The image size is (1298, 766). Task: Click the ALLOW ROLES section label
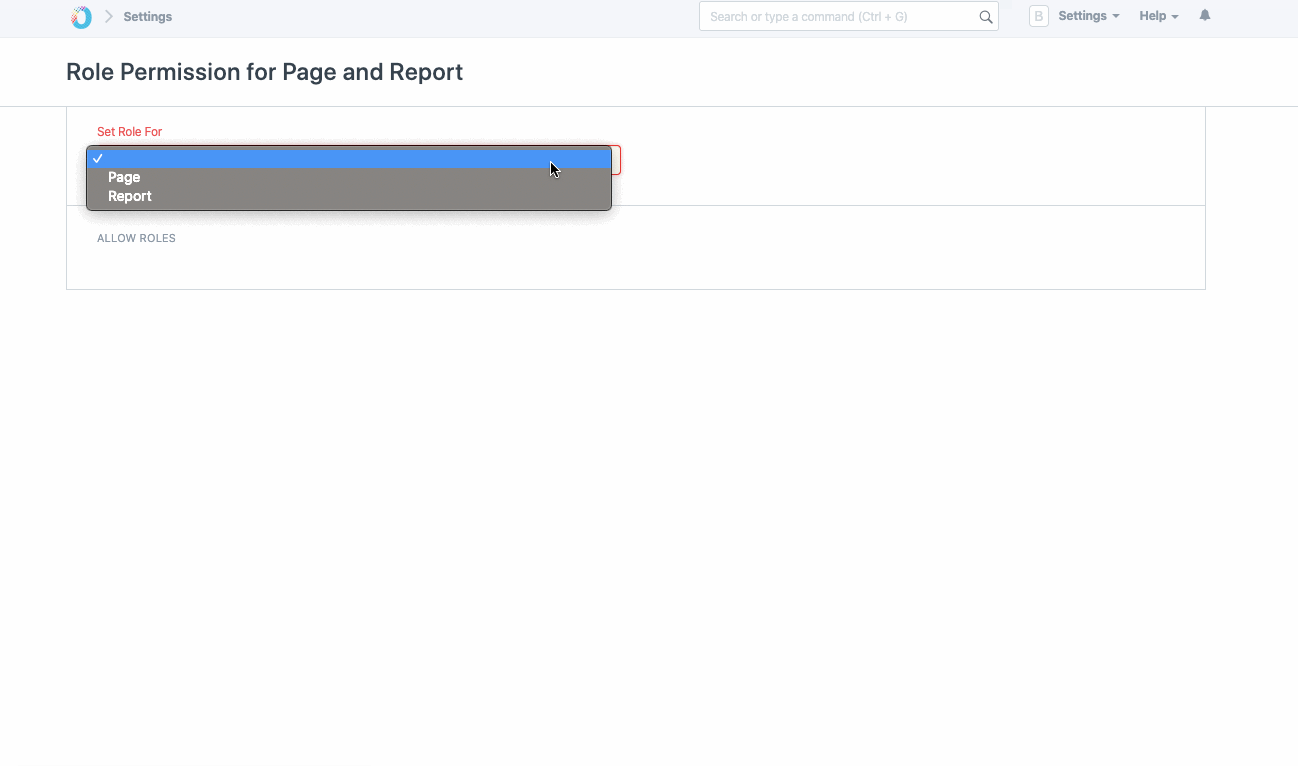click(136, 238)
